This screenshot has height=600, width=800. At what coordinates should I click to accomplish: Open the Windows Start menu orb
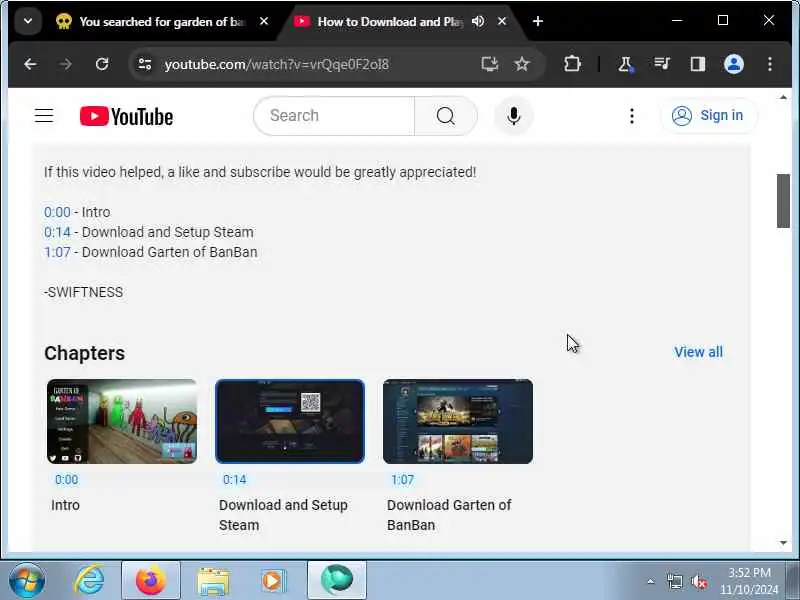pyautogui.click(x=27, y=580)
